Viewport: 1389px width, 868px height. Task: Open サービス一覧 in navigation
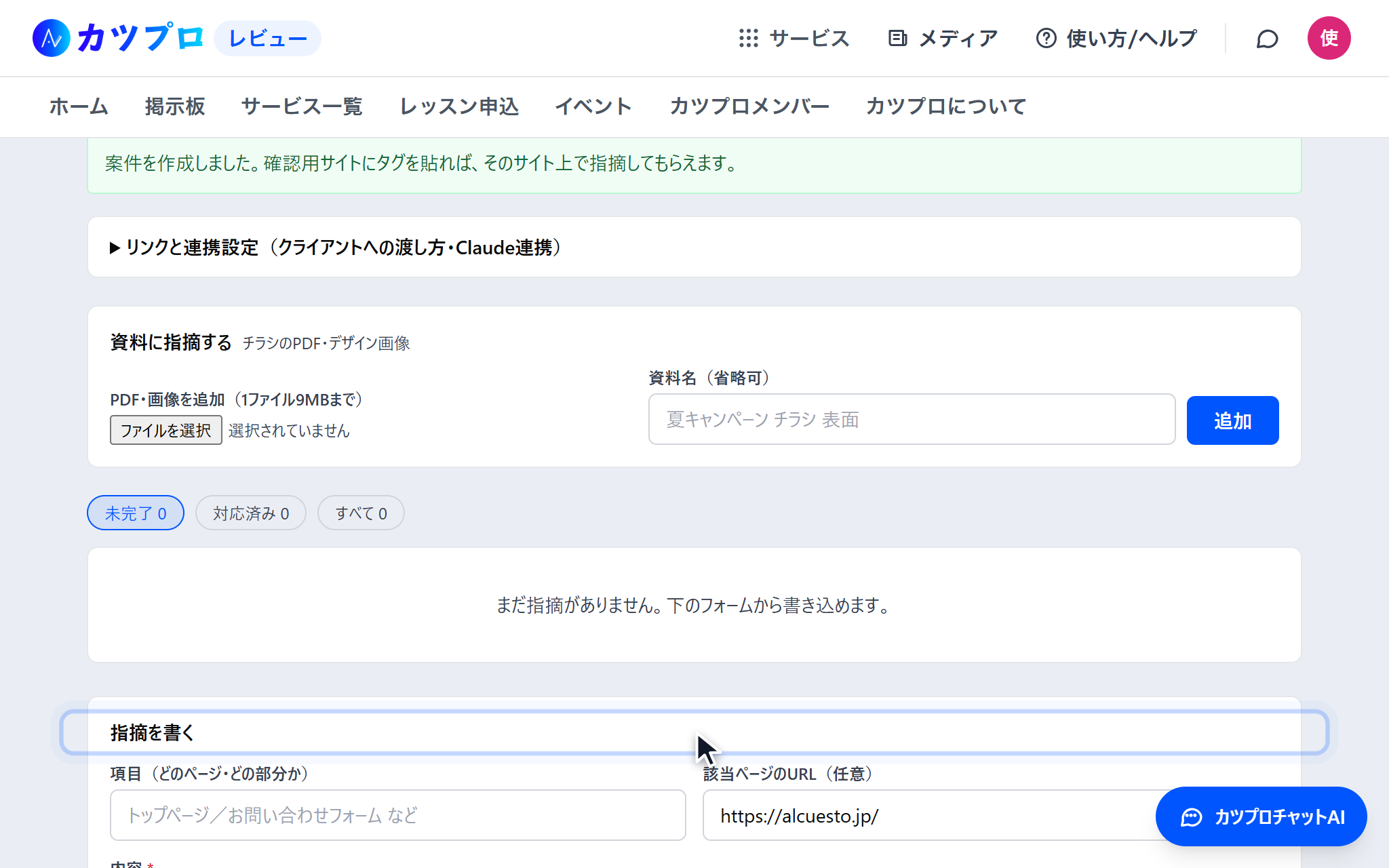pos(302,106)
